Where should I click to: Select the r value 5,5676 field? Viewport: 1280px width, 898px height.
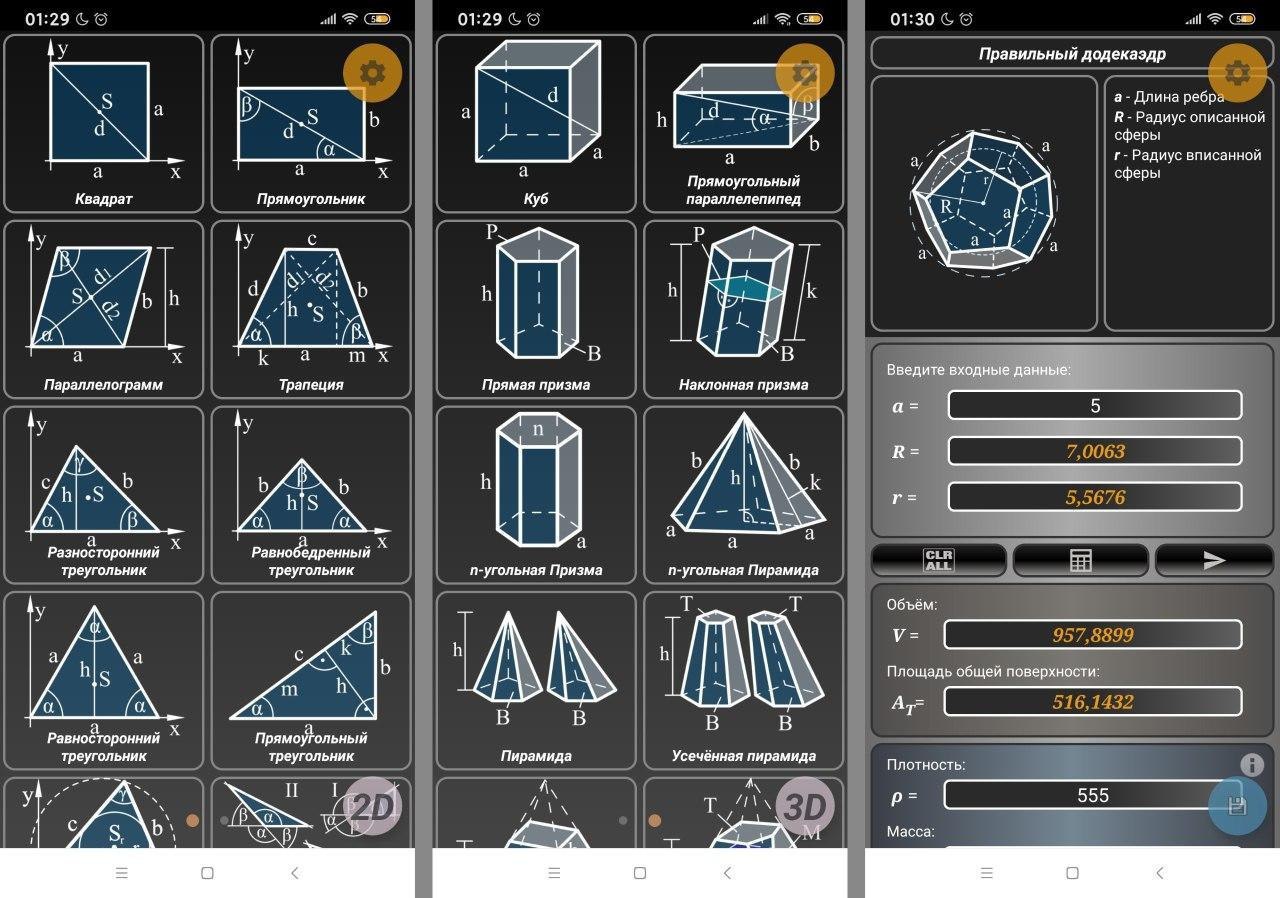(1095, 497)
